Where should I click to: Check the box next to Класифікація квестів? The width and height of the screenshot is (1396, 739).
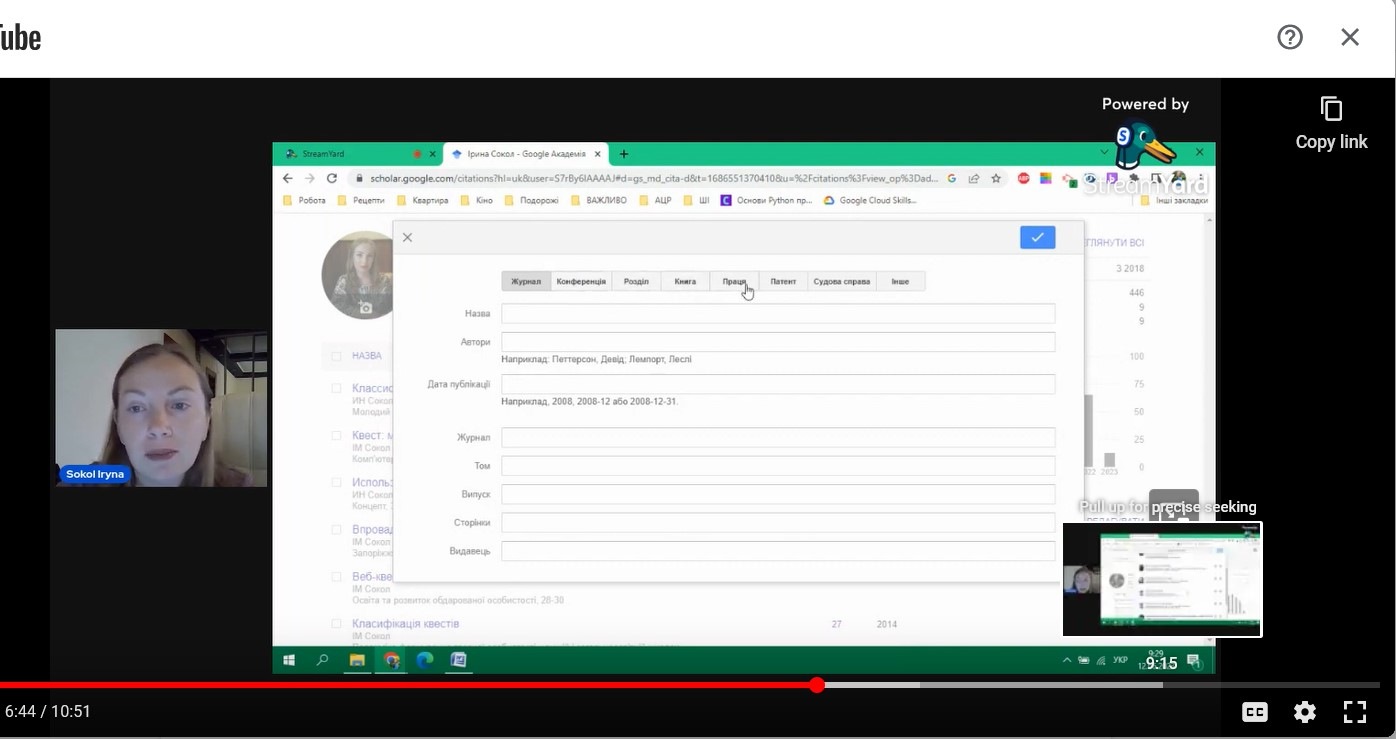click(336, 624)
